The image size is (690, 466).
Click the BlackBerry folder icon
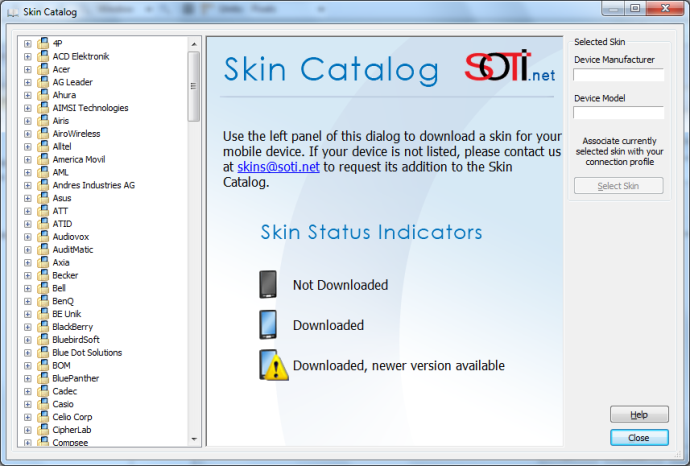(x=43, y=327)
